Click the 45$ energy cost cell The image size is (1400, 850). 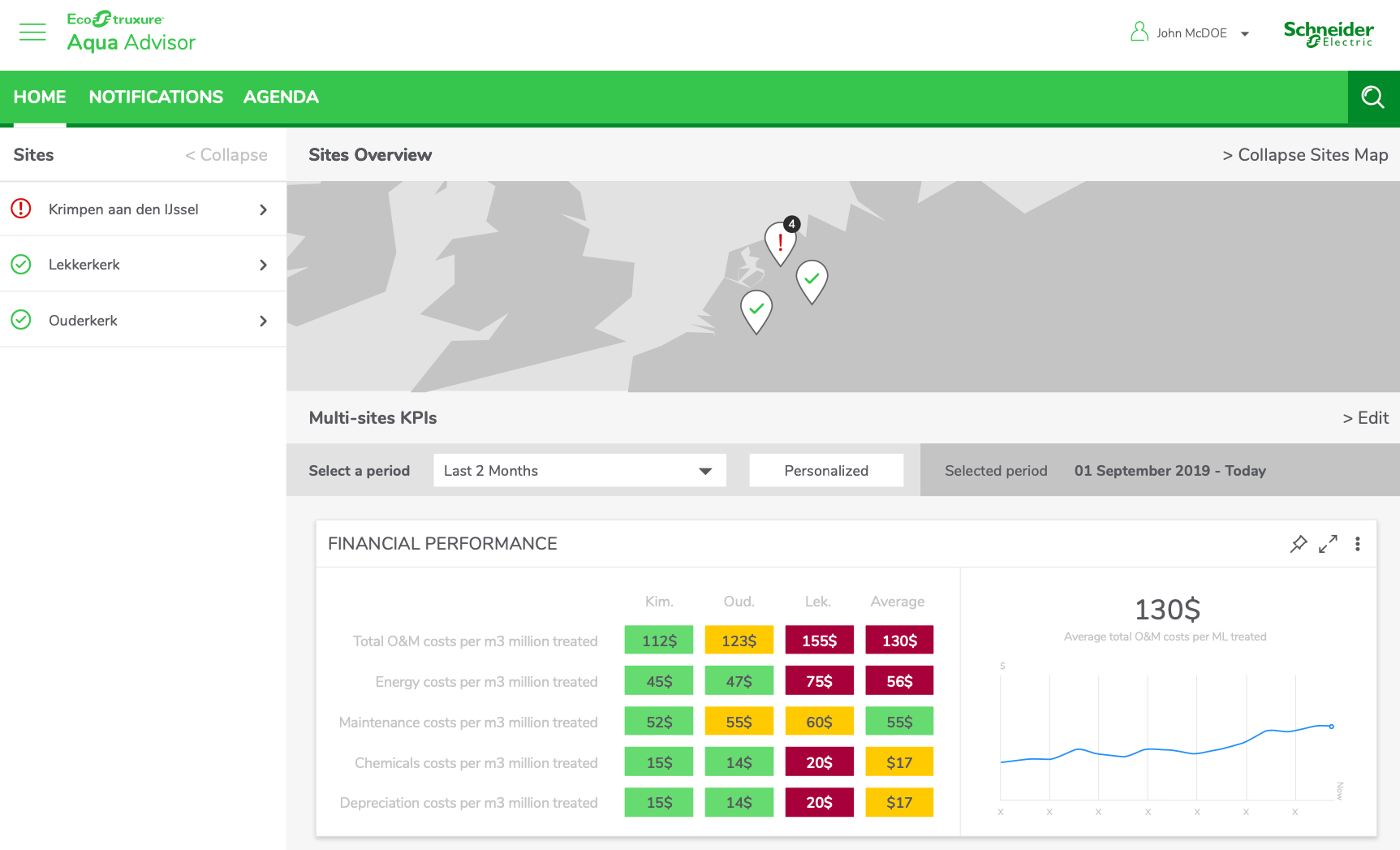click(659, 680)
